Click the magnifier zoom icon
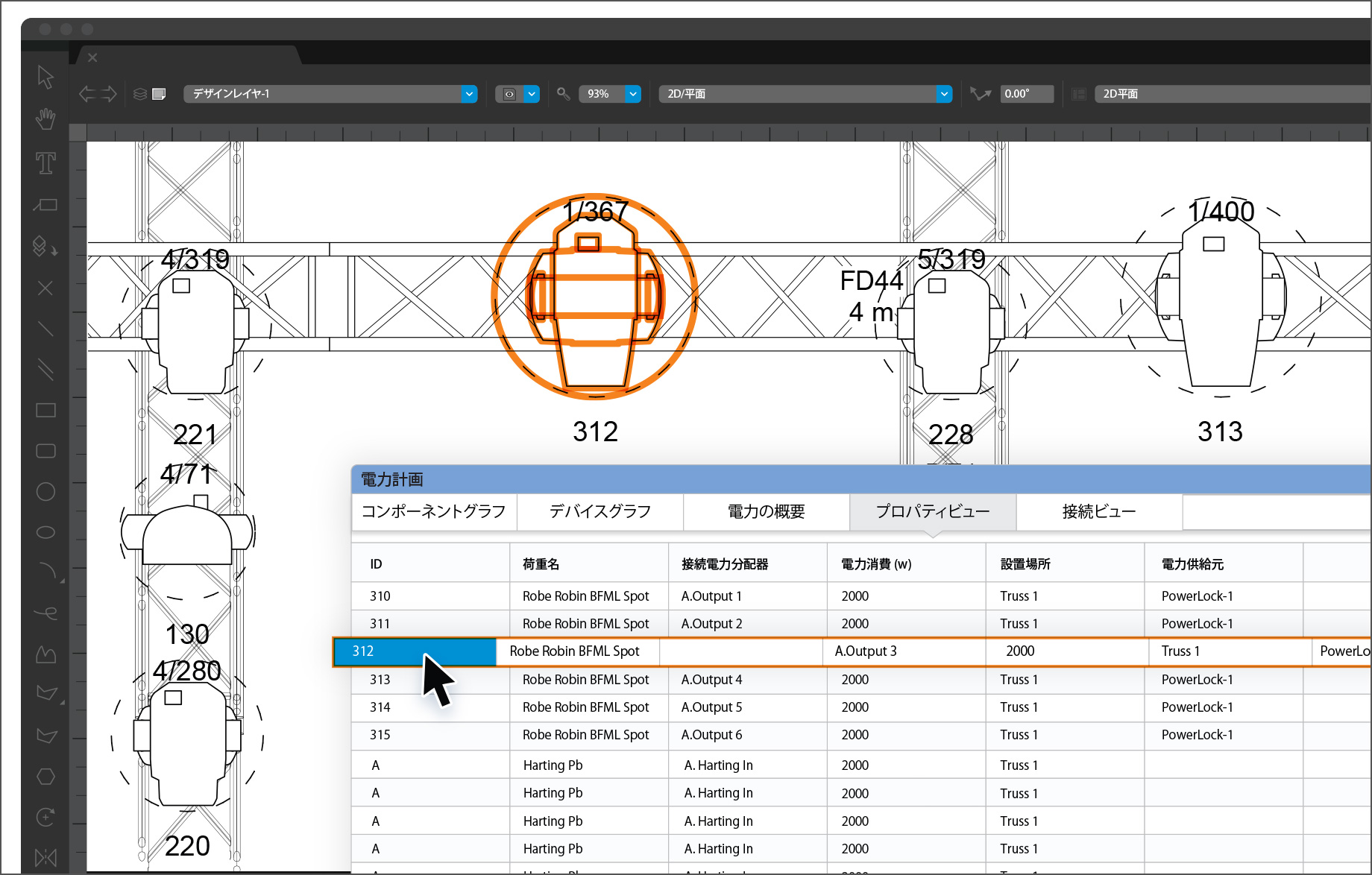Viewport: 1372px width, 875px height. tap(564, 94)
